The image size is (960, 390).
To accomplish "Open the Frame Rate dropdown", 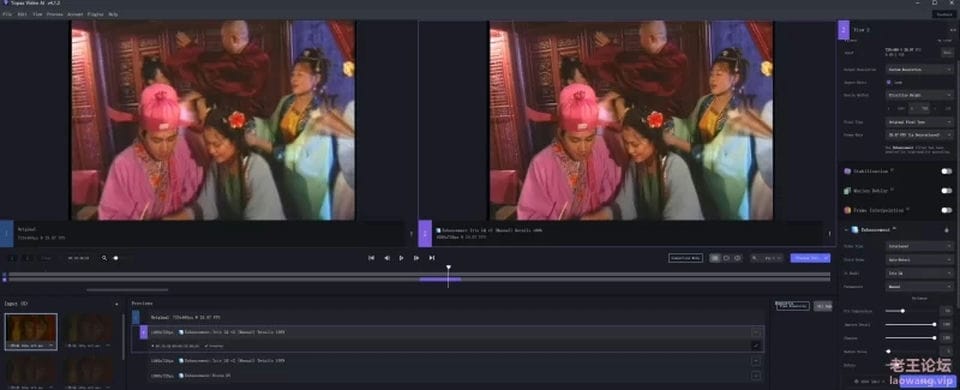I will (919, 134).
